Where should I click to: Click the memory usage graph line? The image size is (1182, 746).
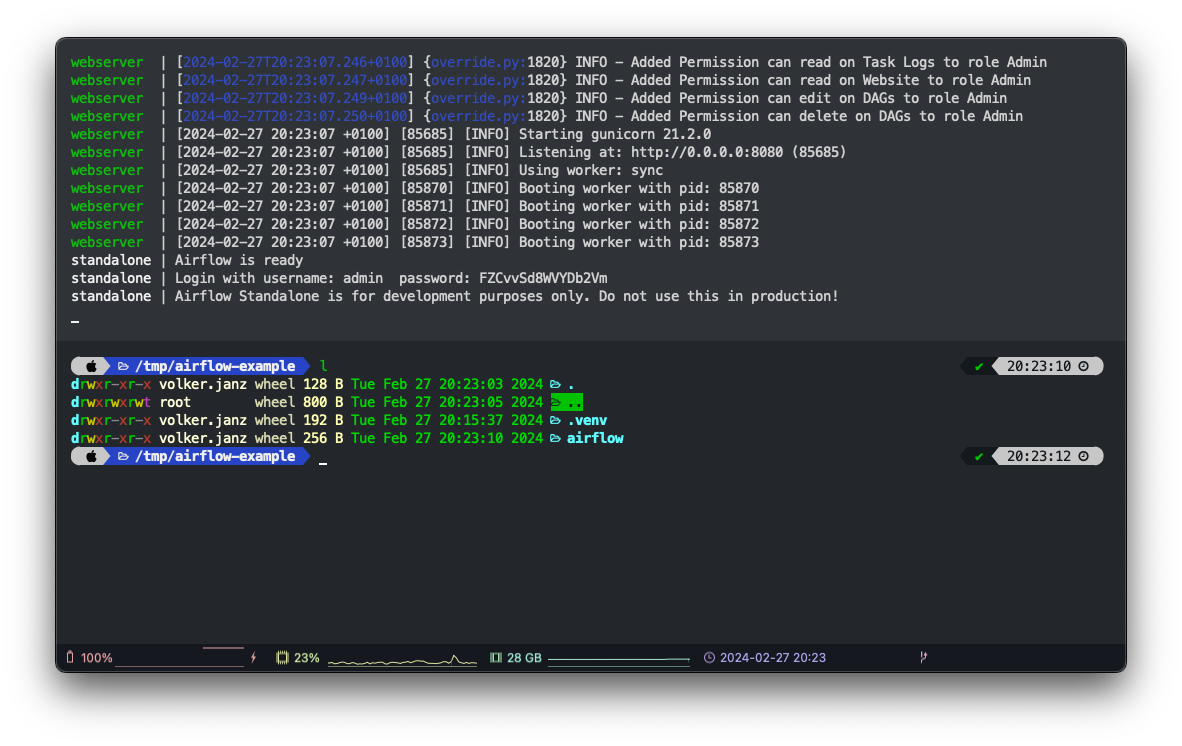tap(618, 660)
